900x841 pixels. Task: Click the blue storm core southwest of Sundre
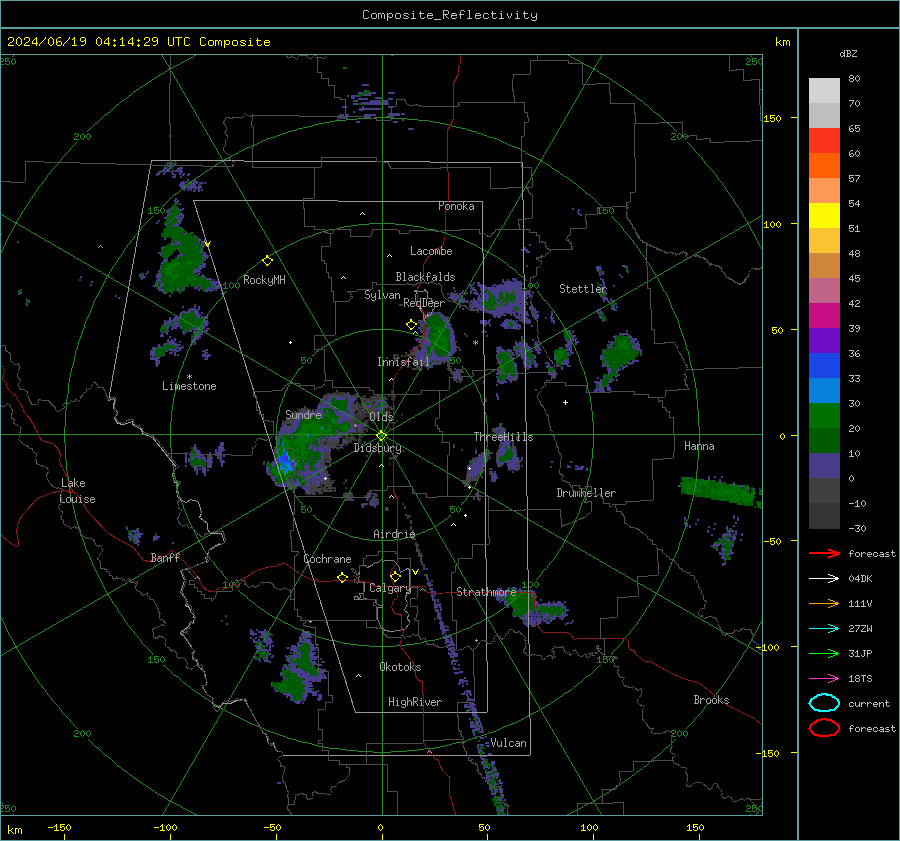click(x=285, y=462)
